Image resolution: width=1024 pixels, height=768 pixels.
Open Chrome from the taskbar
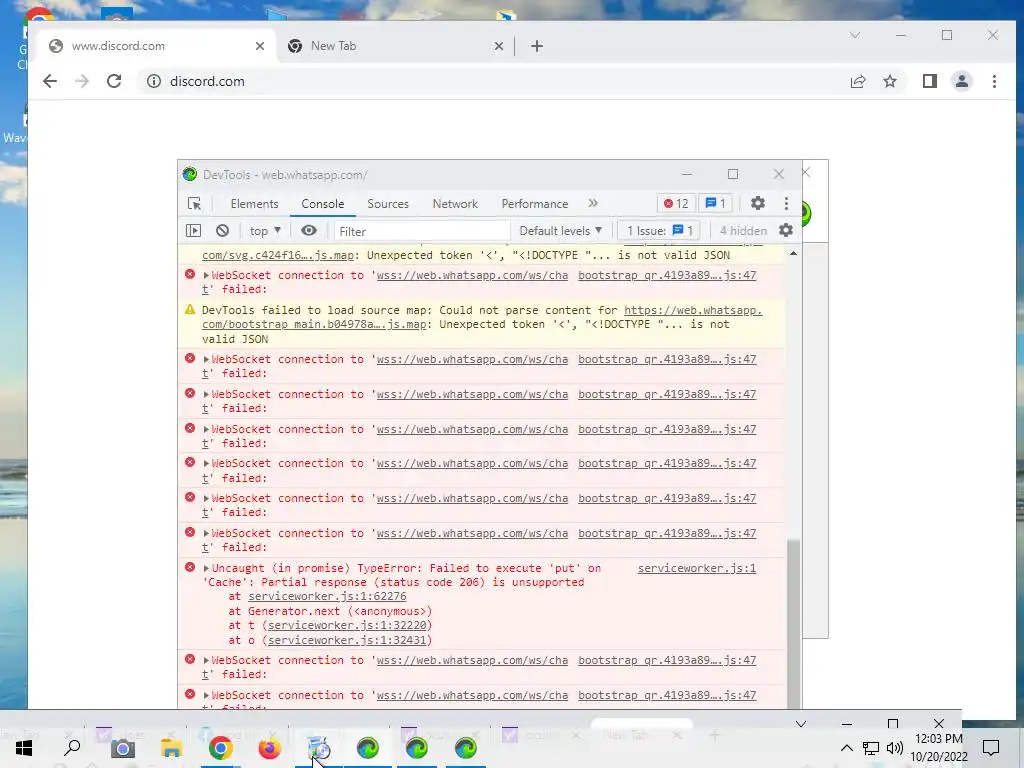(221, 748)
